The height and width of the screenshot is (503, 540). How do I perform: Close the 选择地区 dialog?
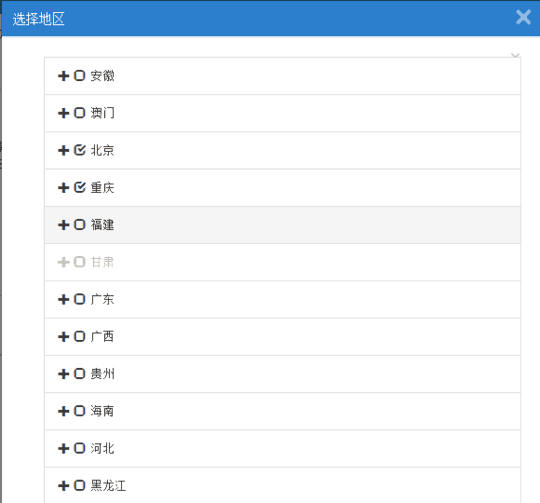[523, 17]
